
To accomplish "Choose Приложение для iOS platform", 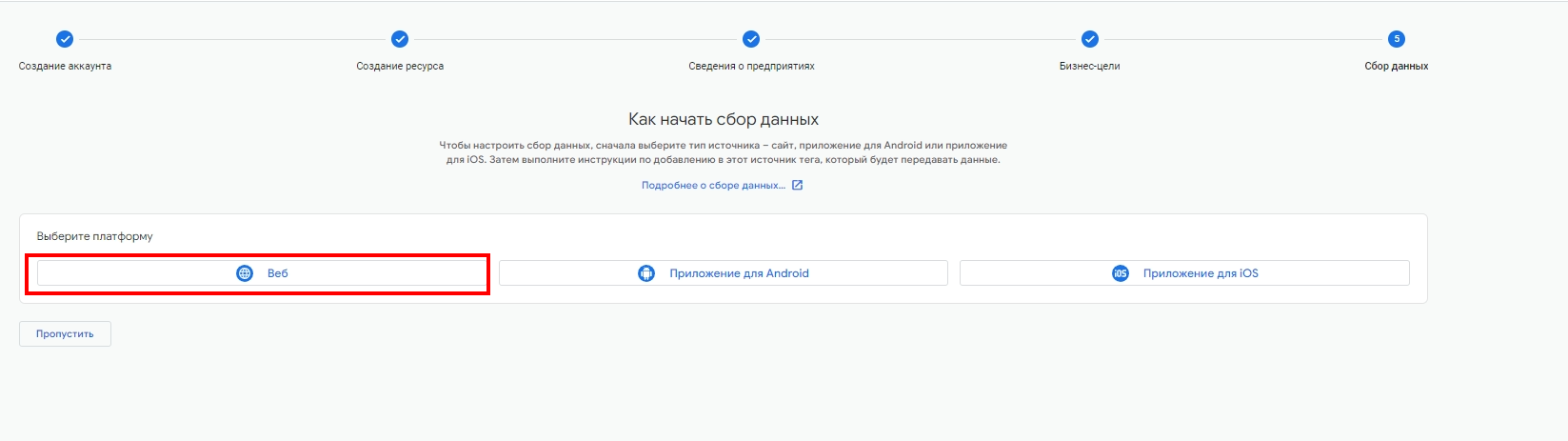I will point(1184,273).
